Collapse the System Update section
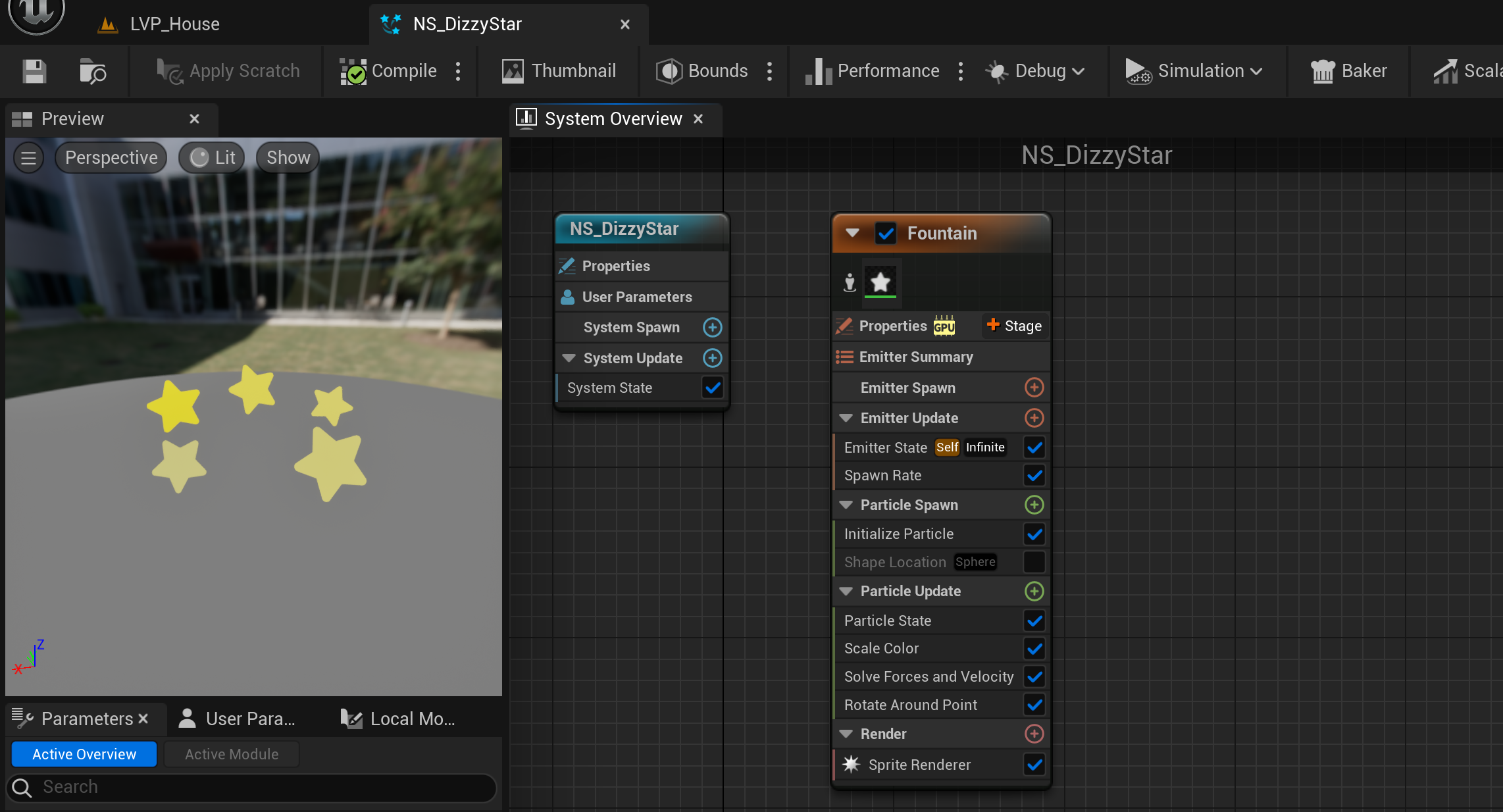The width and height of the screenshot is (1503, 812). (569, 358)
